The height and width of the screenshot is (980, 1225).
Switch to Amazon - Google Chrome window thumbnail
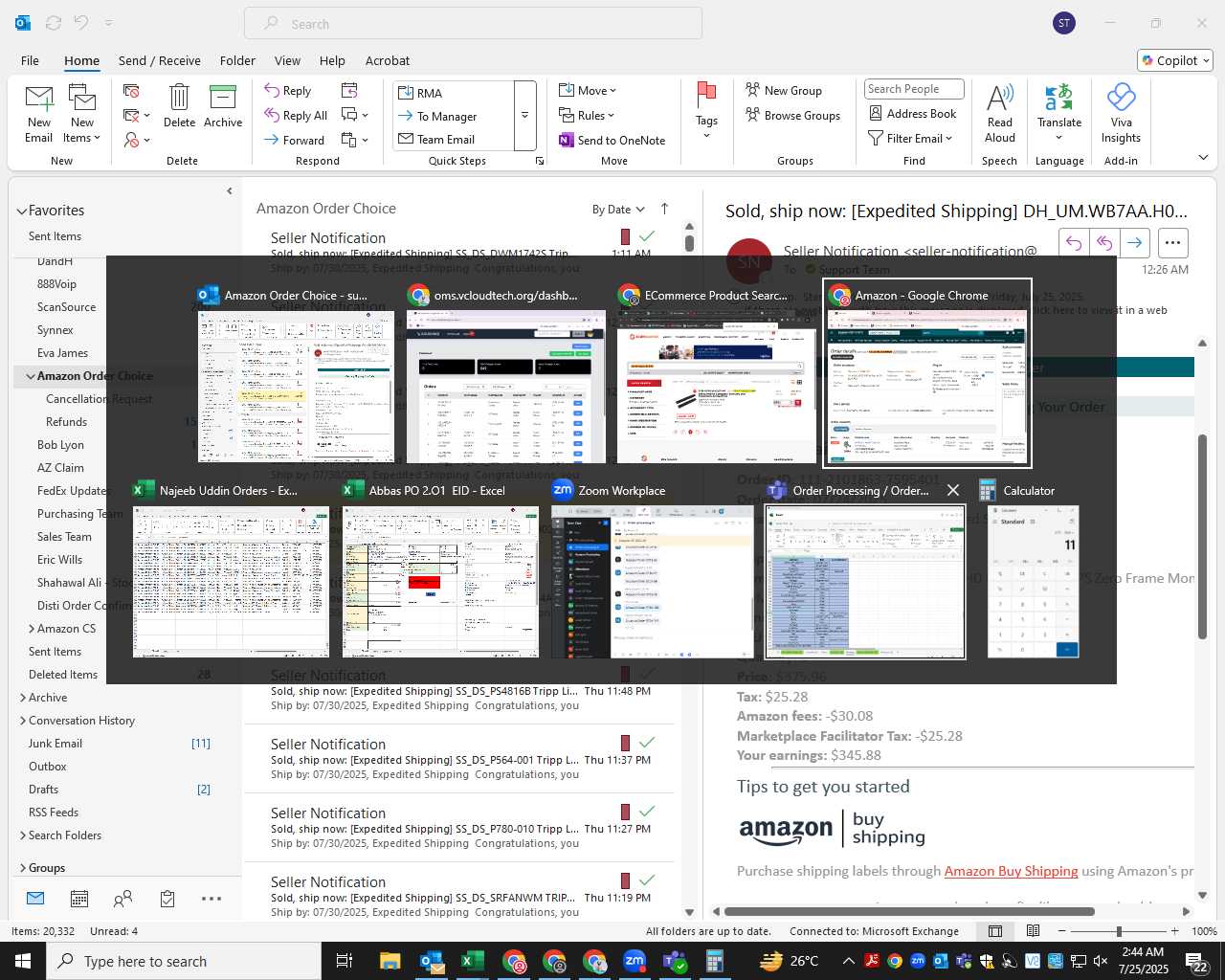click(x=927, y=373)
